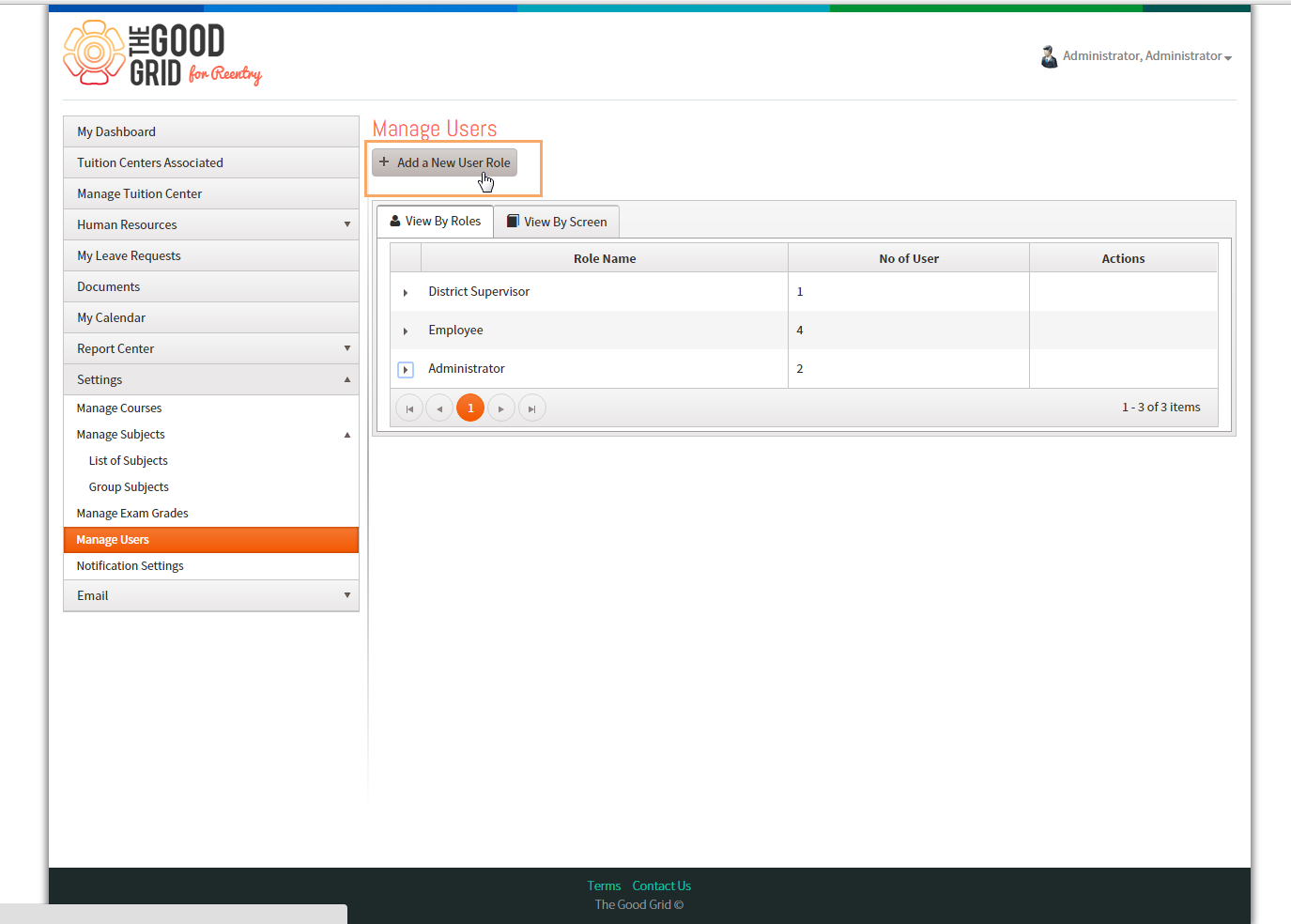Click The Good Grid logo
Viewport: 1291px width, 924px height.
coord(162,54)
